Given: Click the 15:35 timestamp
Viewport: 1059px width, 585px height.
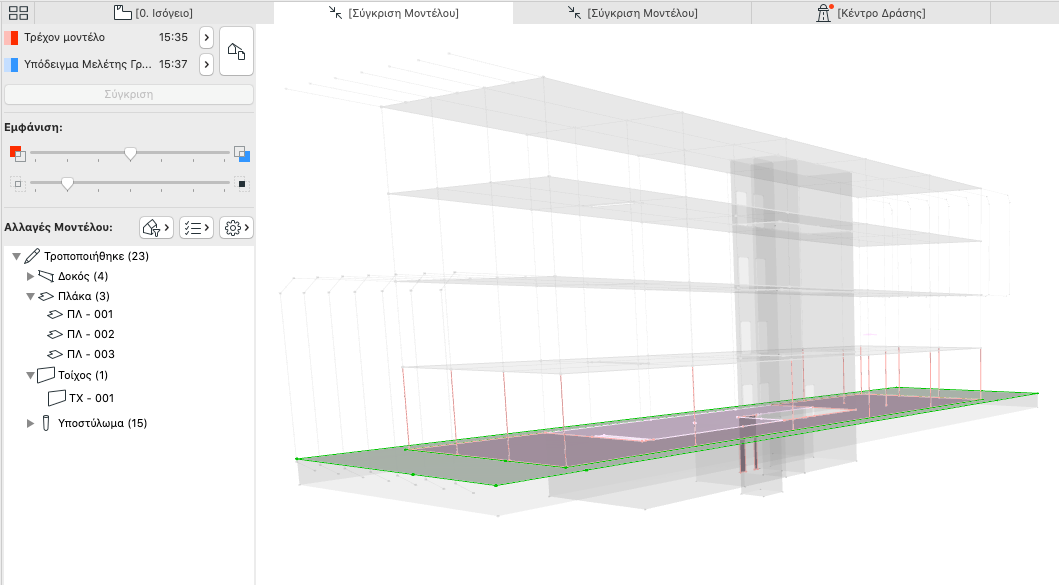Looking at the screenshot, I should pos(173,38).
